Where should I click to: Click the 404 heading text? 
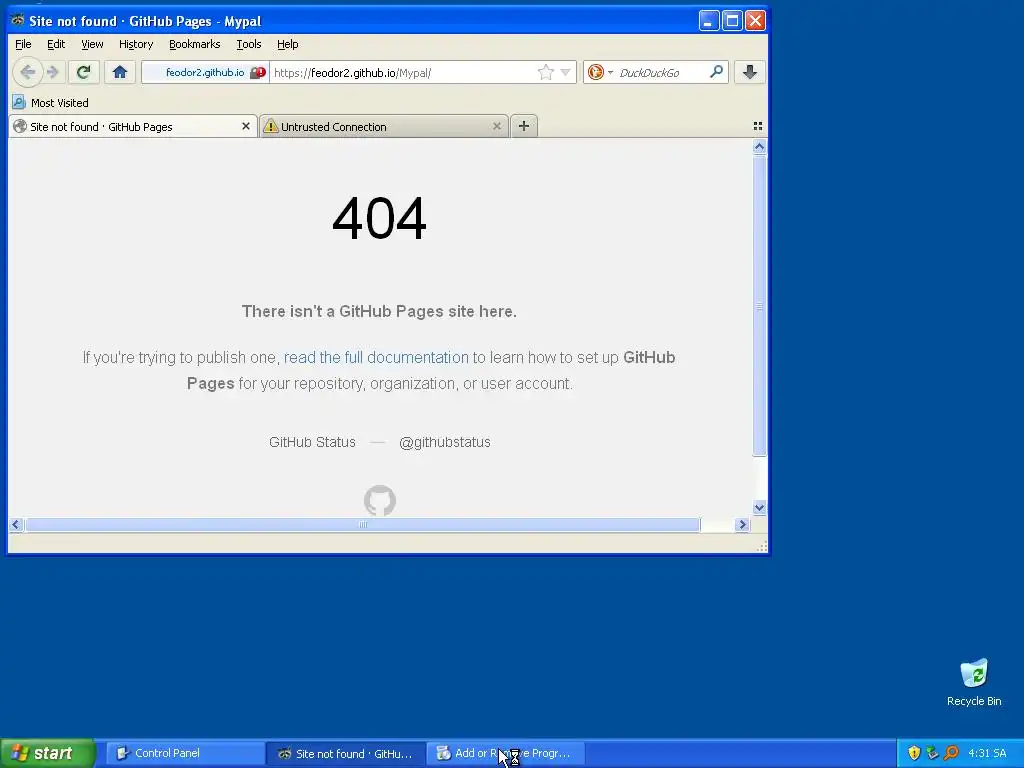[379, 218]
